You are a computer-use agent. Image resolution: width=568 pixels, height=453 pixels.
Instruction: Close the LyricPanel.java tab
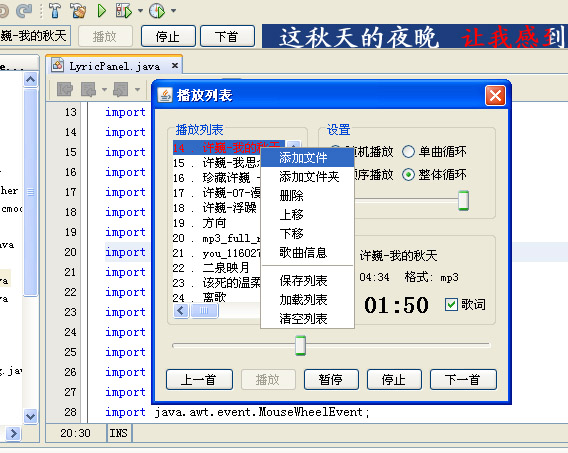click(x=175, y=66)
